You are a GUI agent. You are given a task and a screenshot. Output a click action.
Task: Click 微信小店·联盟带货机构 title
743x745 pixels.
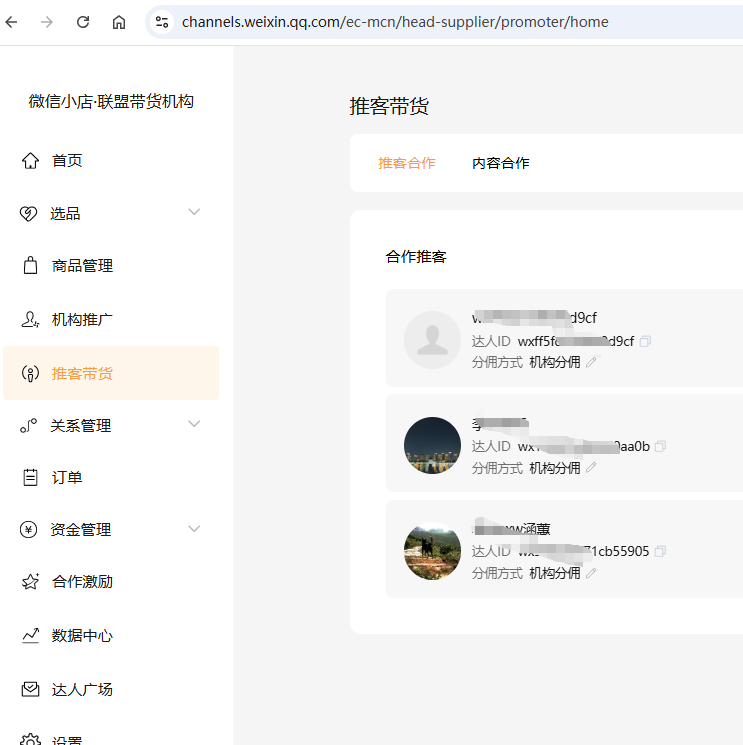click(x=111, y=101)
